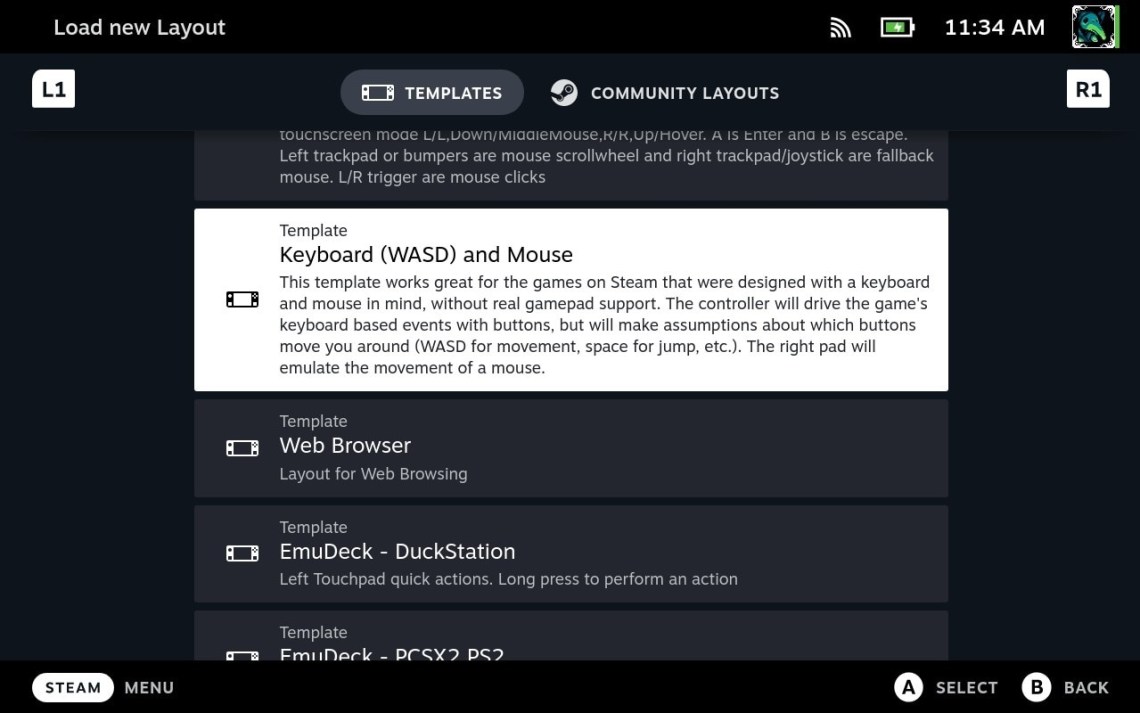Click the controller icon on the Keyboard (WASD) template
Viewport: 1140px width, 713px height.
point(242,299)
